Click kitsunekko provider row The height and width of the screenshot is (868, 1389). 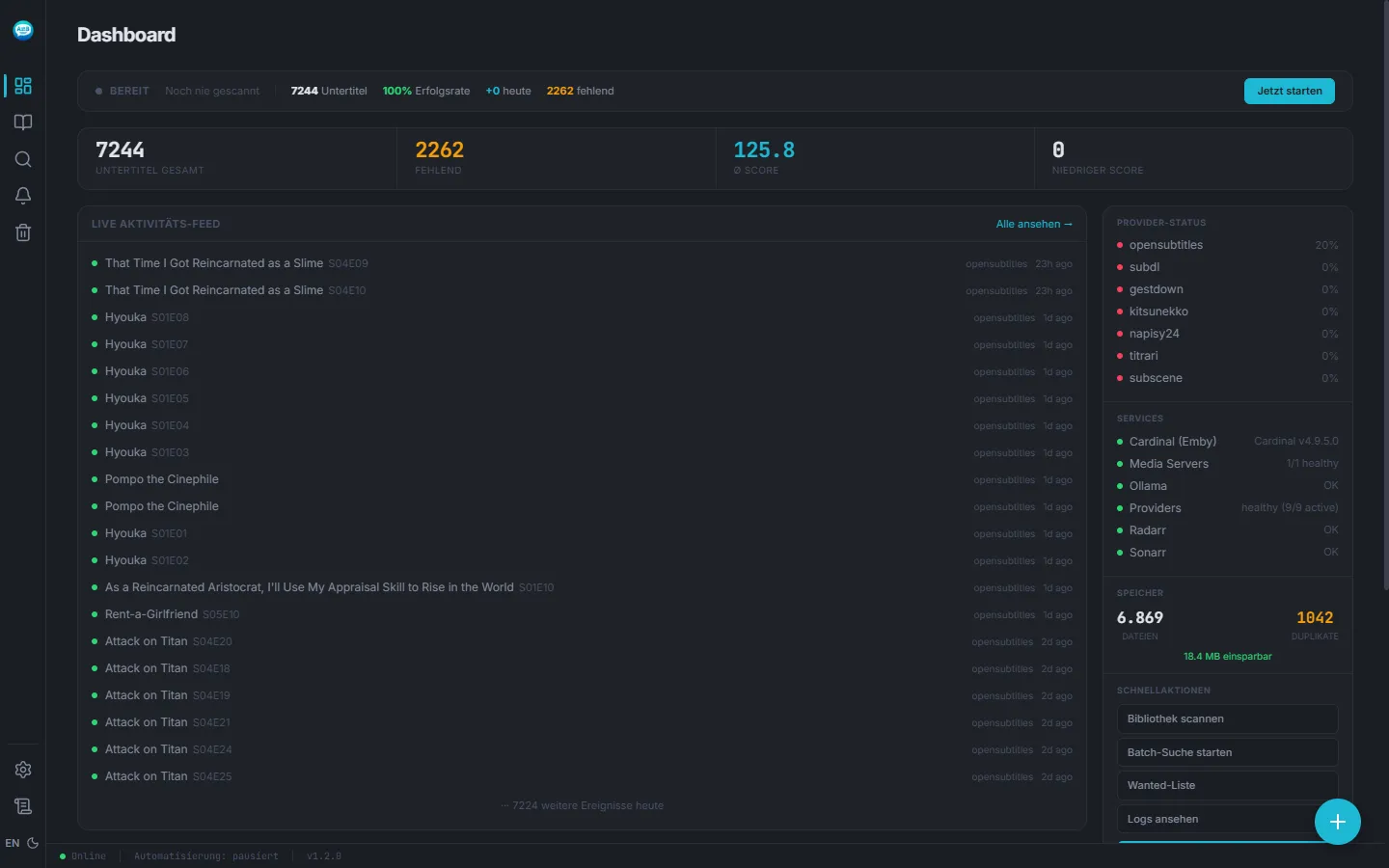[1227, 312]
